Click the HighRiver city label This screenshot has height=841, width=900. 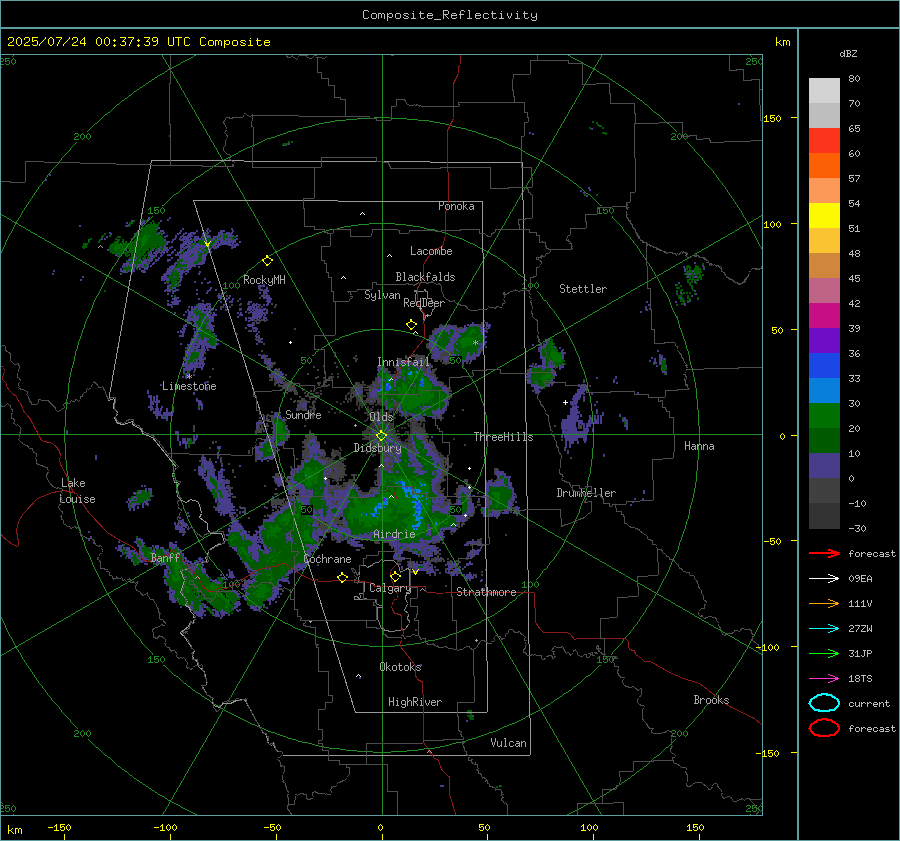[415, 702]
